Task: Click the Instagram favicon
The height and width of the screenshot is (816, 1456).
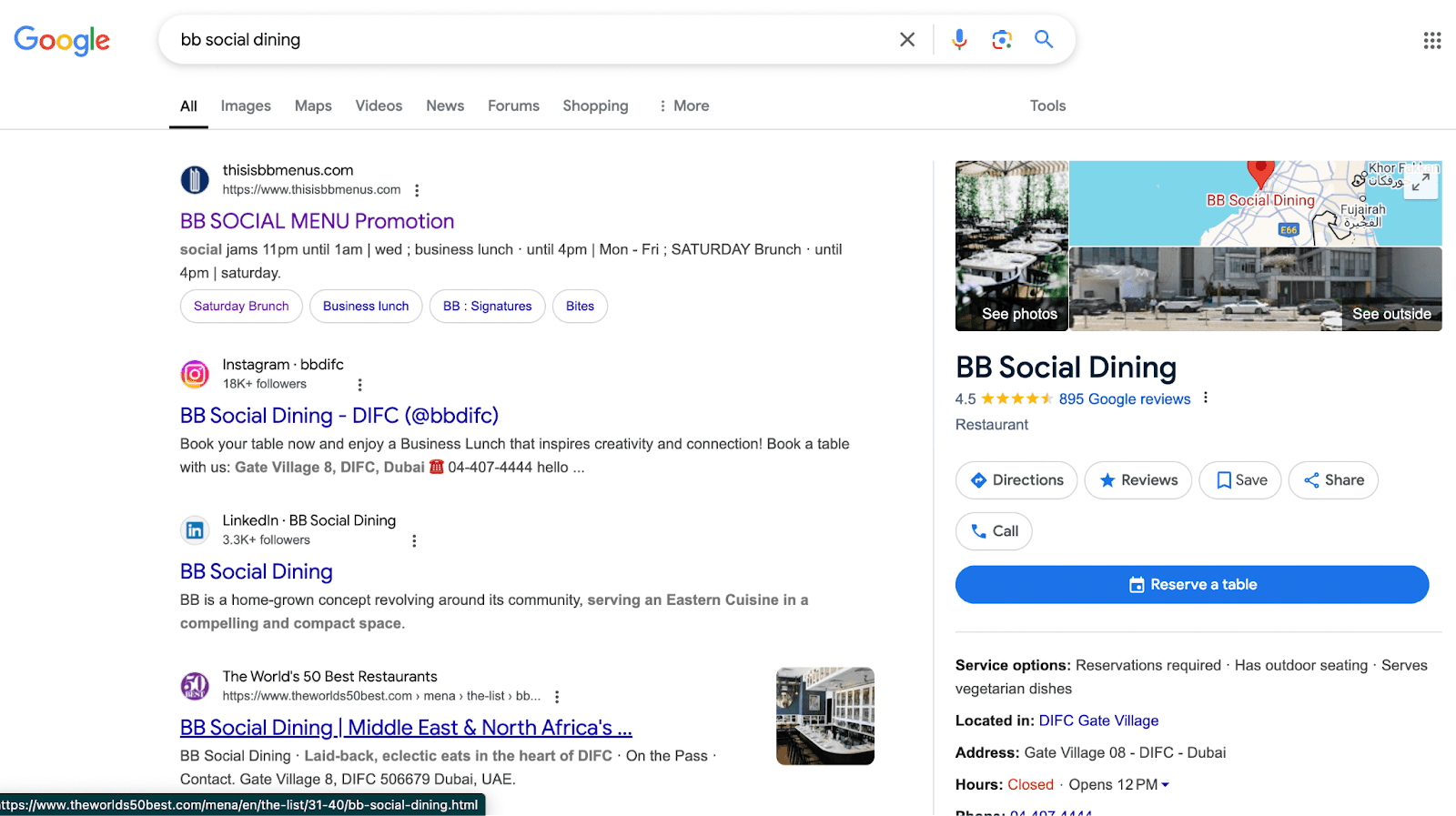Action: click(x=195, y=374)
